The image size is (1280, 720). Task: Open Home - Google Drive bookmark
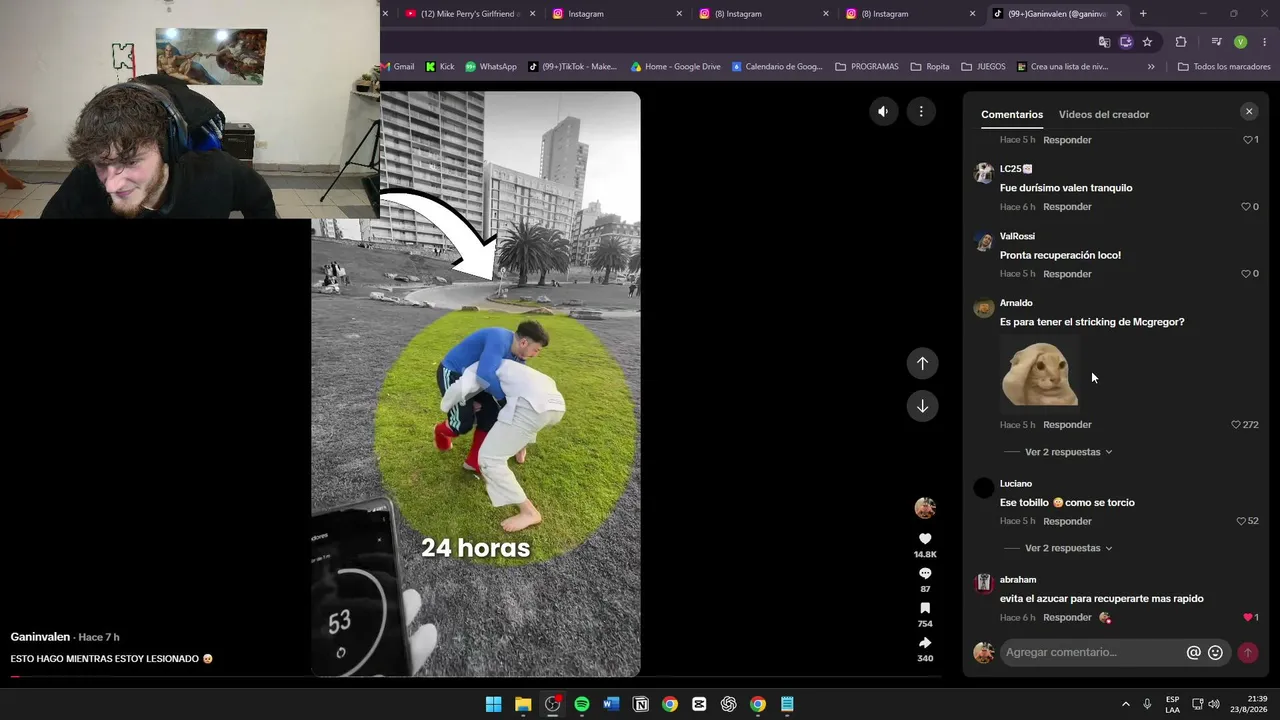pyautogui.click(x=676, y=67)
